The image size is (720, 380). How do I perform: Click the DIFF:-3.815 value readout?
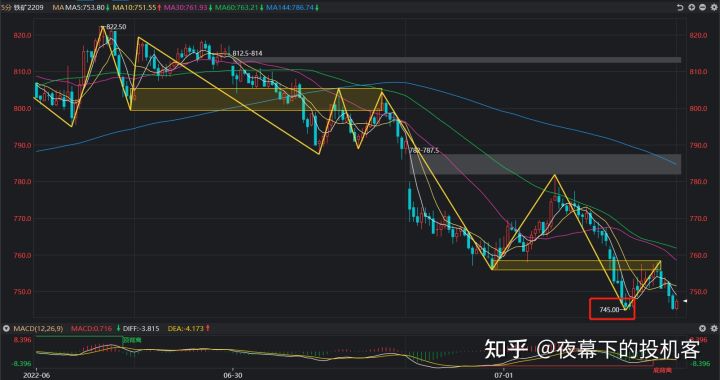[140, 329]
